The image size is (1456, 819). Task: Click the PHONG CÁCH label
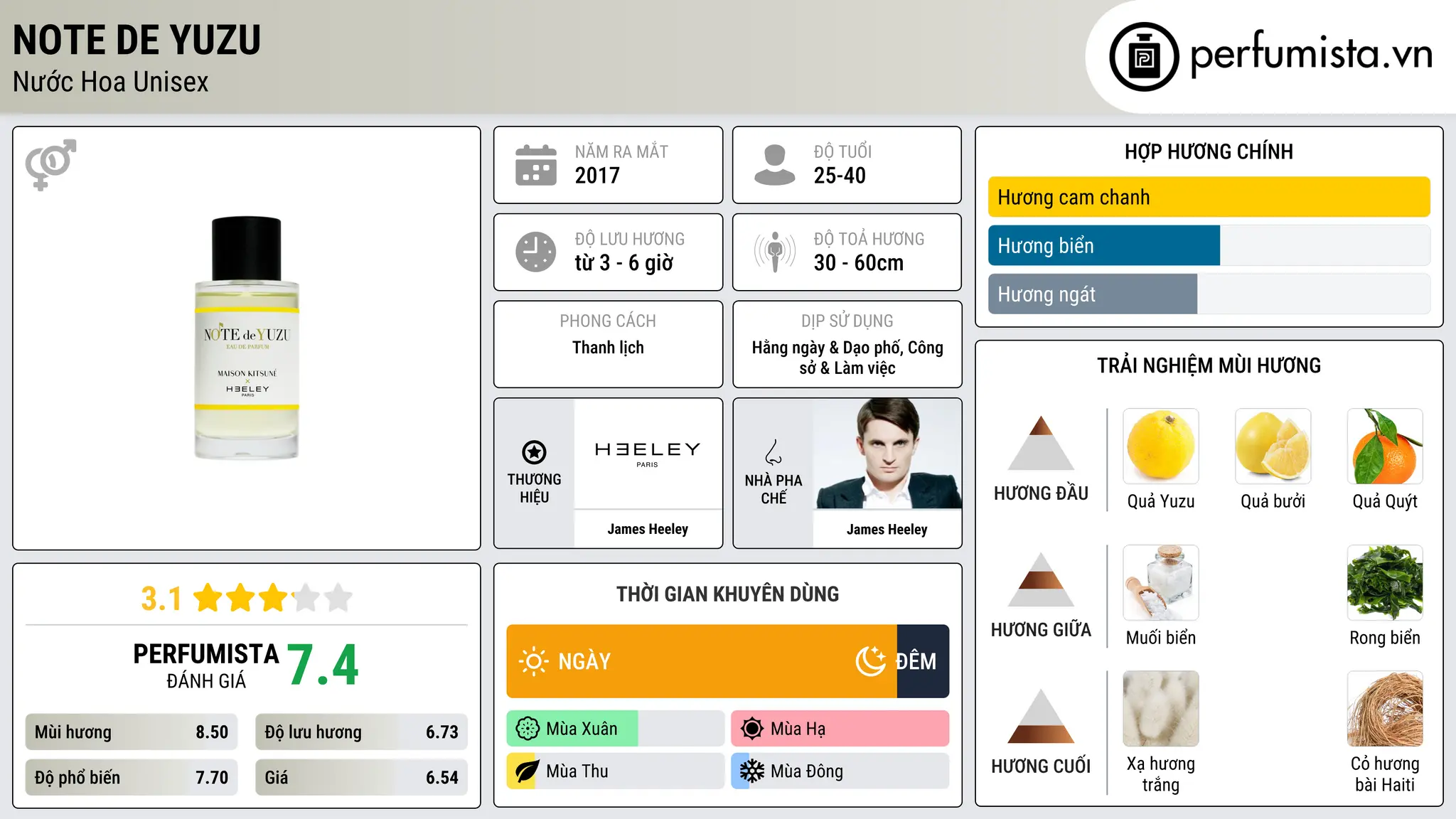click(x=608, y=321)
